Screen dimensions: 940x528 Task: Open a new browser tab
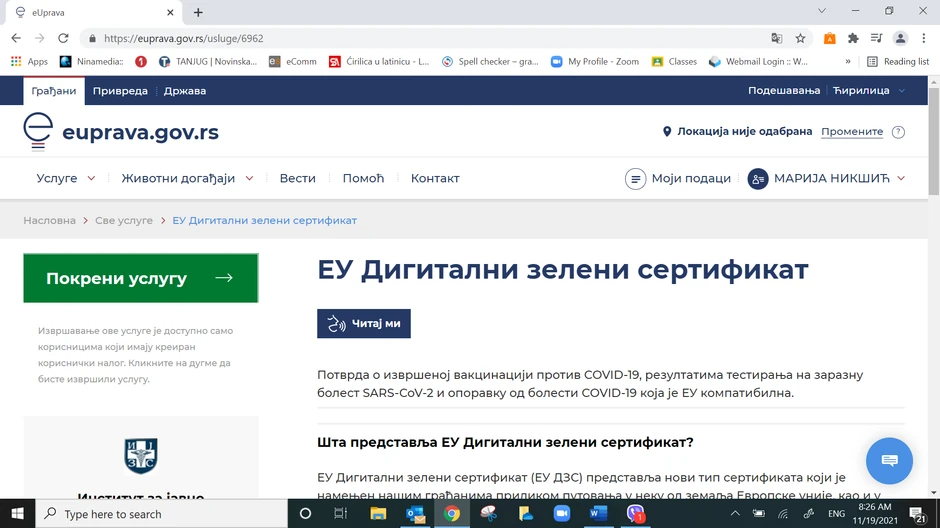click(198, 12)
